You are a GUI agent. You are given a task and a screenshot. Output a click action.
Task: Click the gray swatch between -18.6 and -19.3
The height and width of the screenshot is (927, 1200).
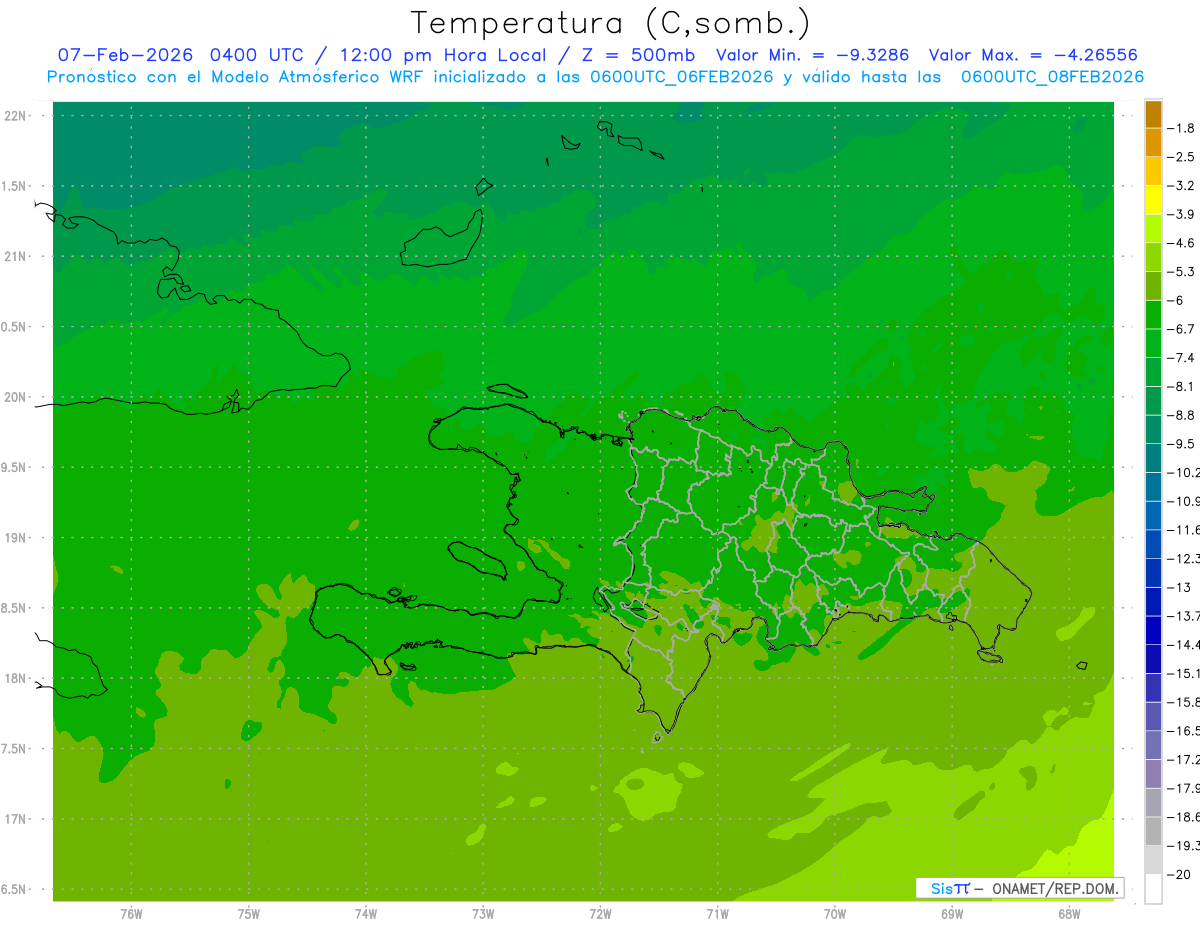(1153, 831)
